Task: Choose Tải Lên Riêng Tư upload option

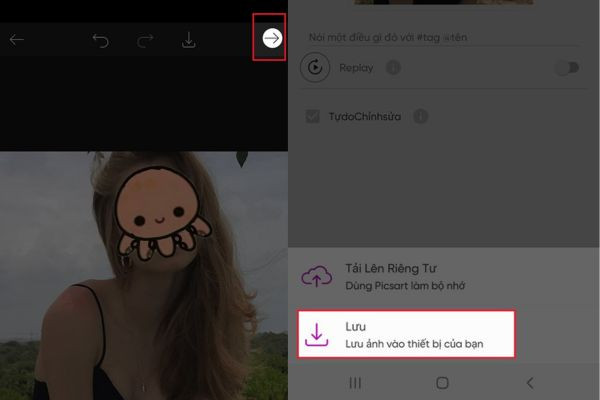Action: tap(444, 277)
